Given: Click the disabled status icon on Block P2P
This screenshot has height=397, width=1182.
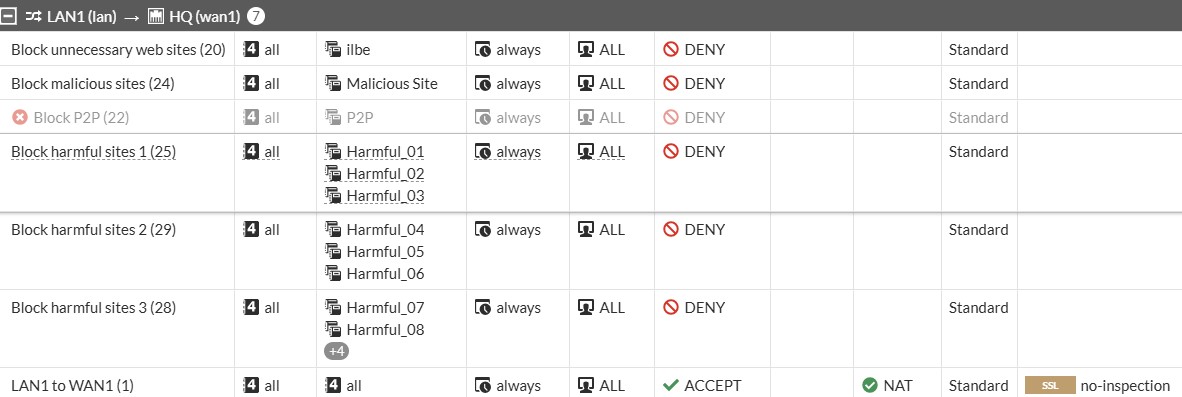Looking at the screenshot, I should 20,118.
